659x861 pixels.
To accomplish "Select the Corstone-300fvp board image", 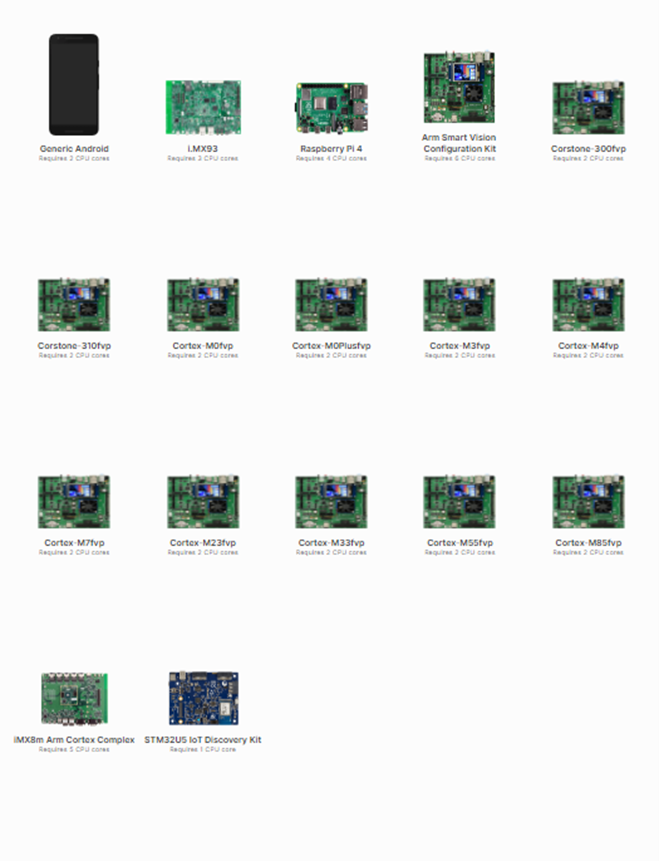I will (x=588, y=107).
